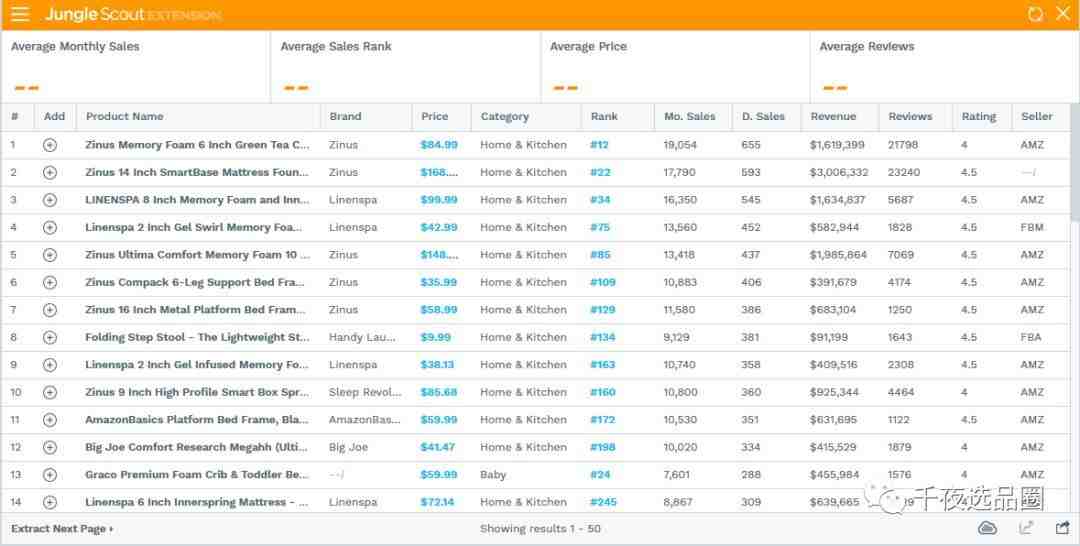Image resolution: width=1080 pixels, height=546 pixels.
Task: Click the Average Monthly Sales panel
Action: click(136, 67)
